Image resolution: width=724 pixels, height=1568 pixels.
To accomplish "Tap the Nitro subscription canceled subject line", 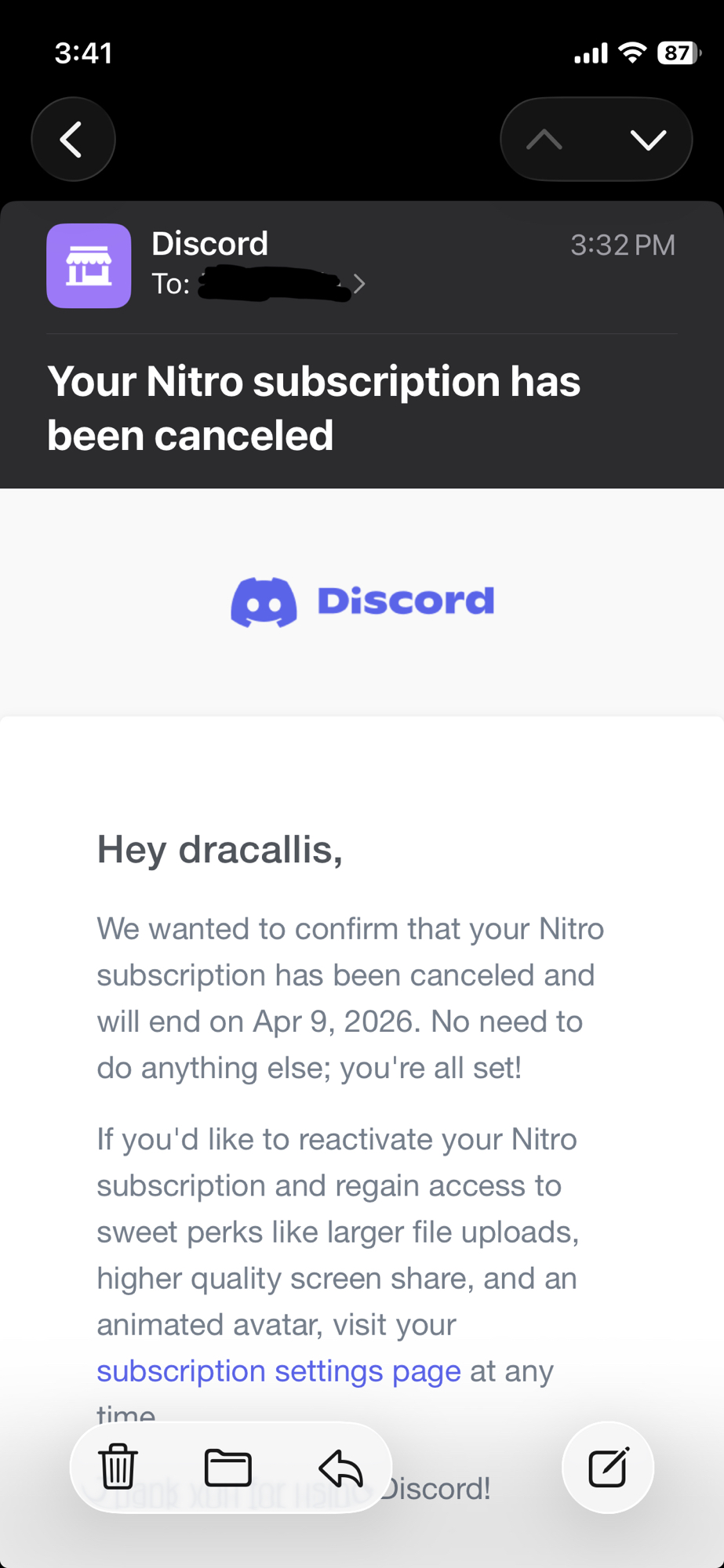I will click(314, 408).
